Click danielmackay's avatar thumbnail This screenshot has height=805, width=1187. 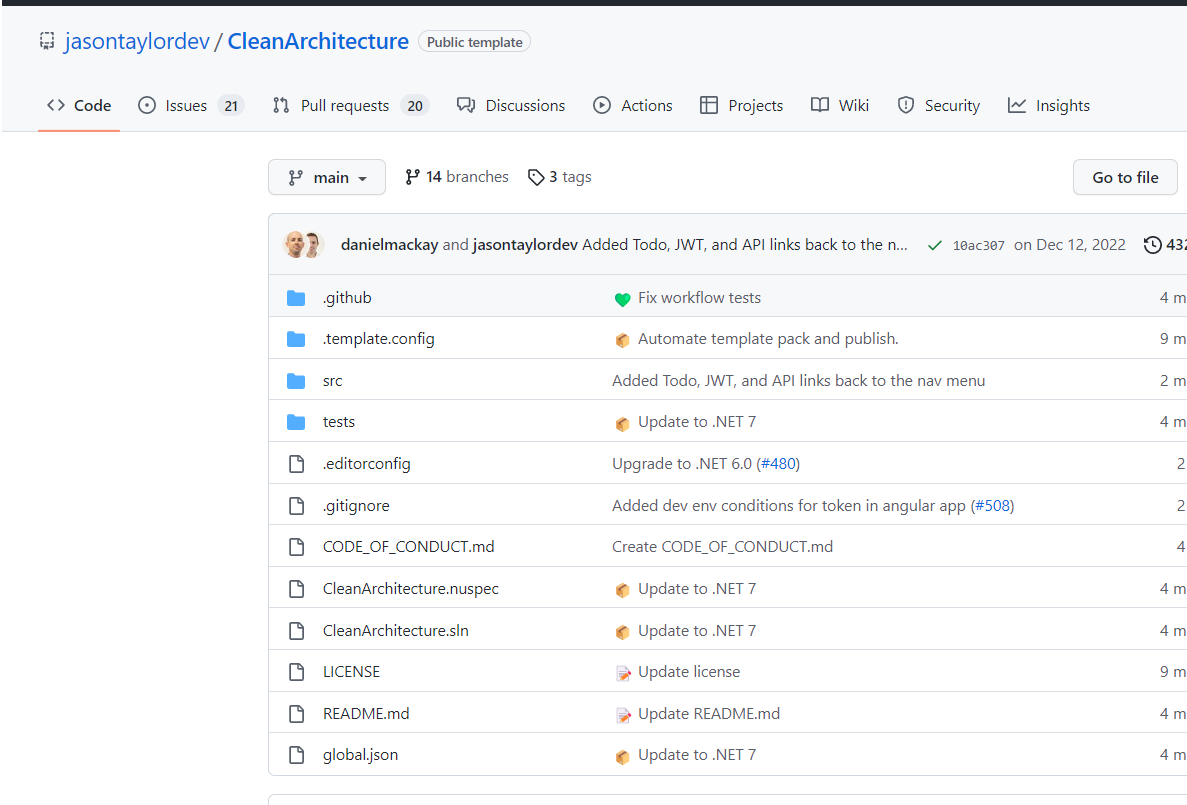[293, 244]
